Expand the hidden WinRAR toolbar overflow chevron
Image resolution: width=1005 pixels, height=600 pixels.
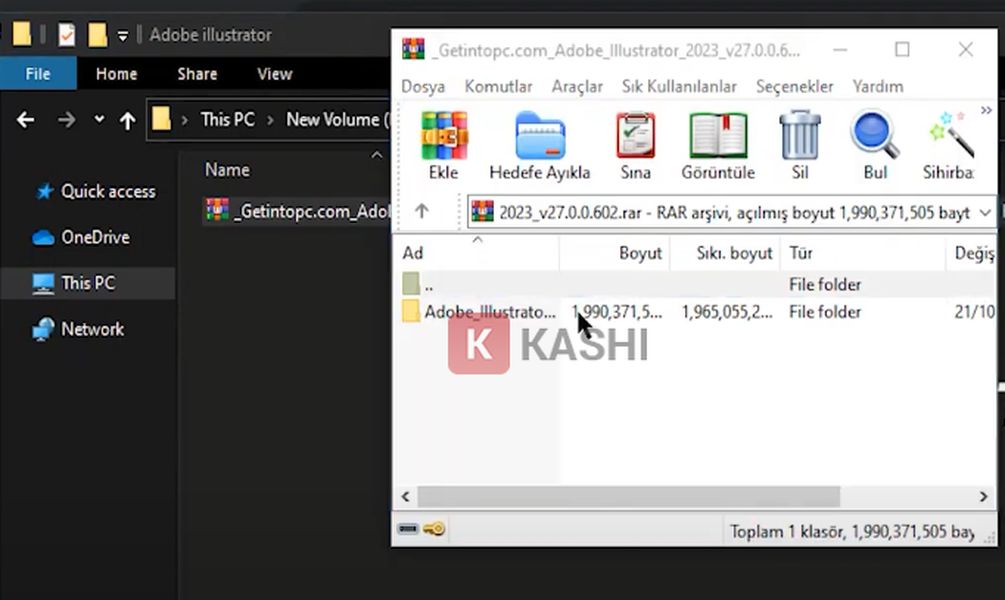click(x=986, y=110)
